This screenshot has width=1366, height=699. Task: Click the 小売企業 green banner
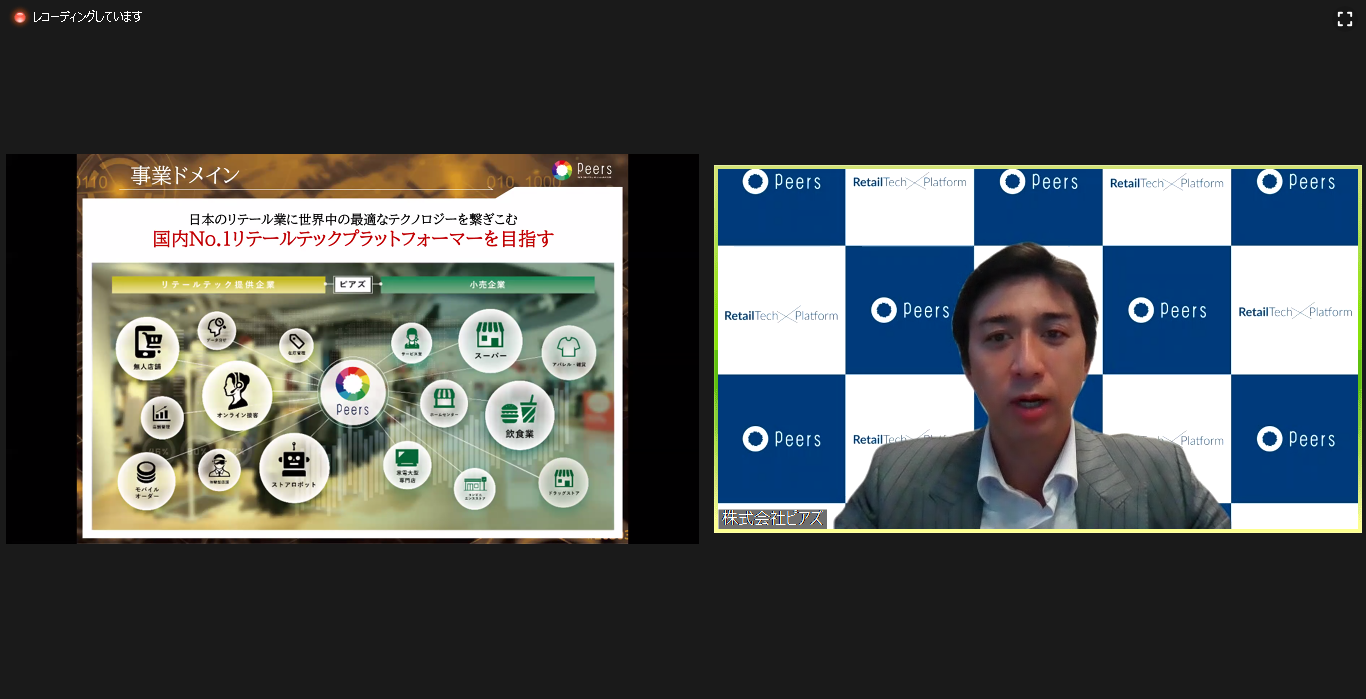[x=487, y=285]
